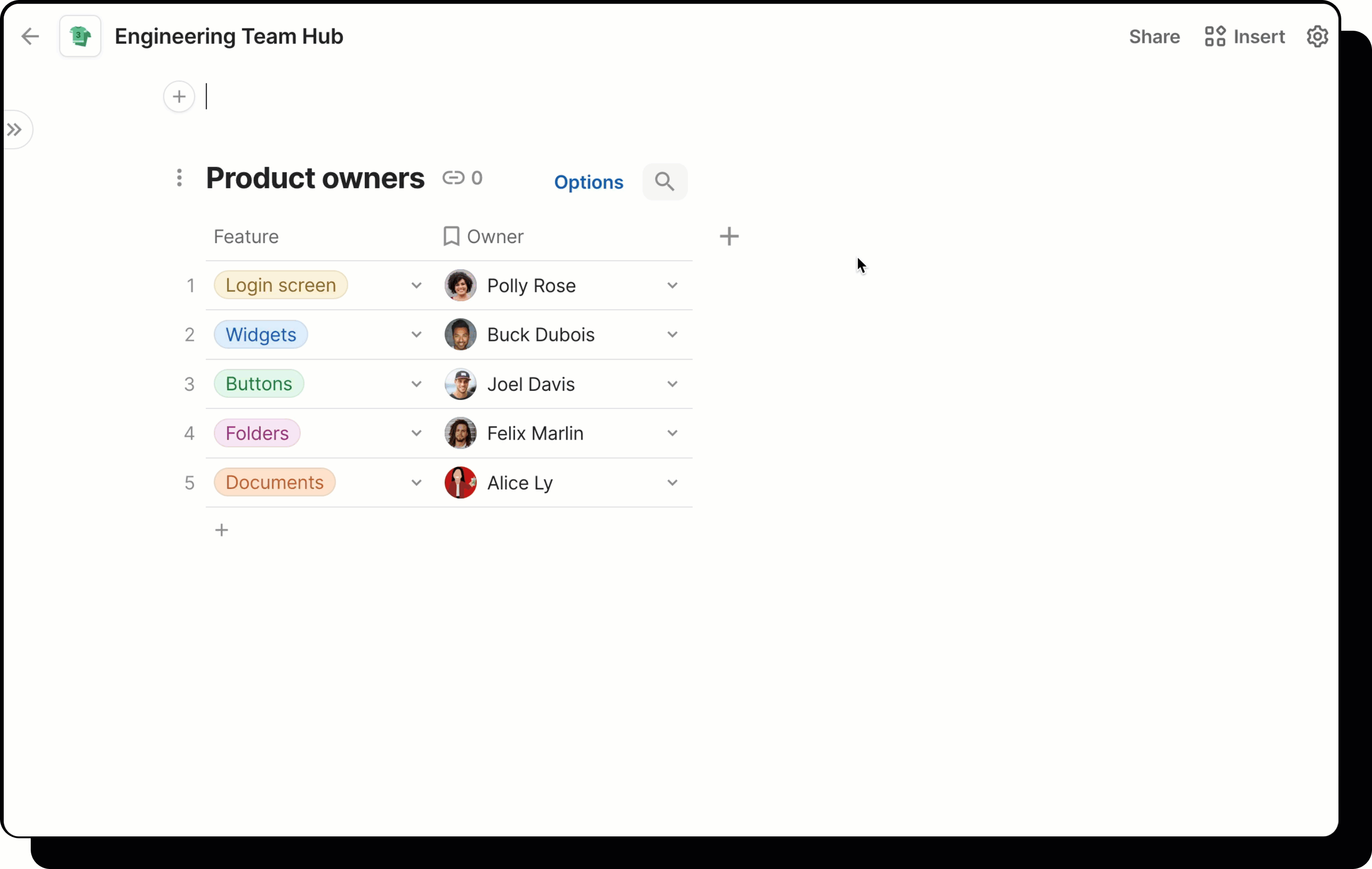Image resolution: width=1372 pixels, height=869 pixels.
Task: Add a new row below Documents
Action: point(222,530)
